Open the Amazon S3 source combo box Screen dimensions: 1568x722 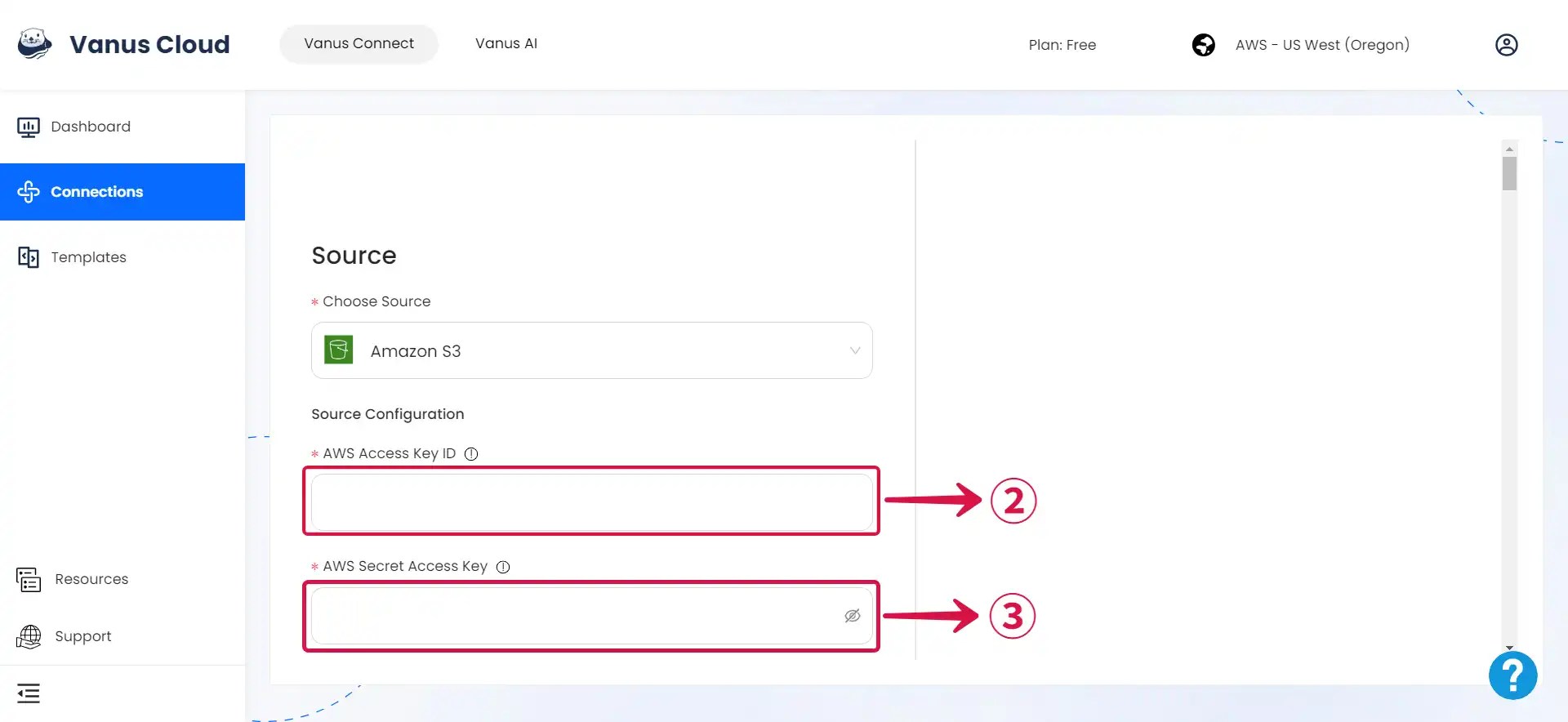(x=592, y=350)
